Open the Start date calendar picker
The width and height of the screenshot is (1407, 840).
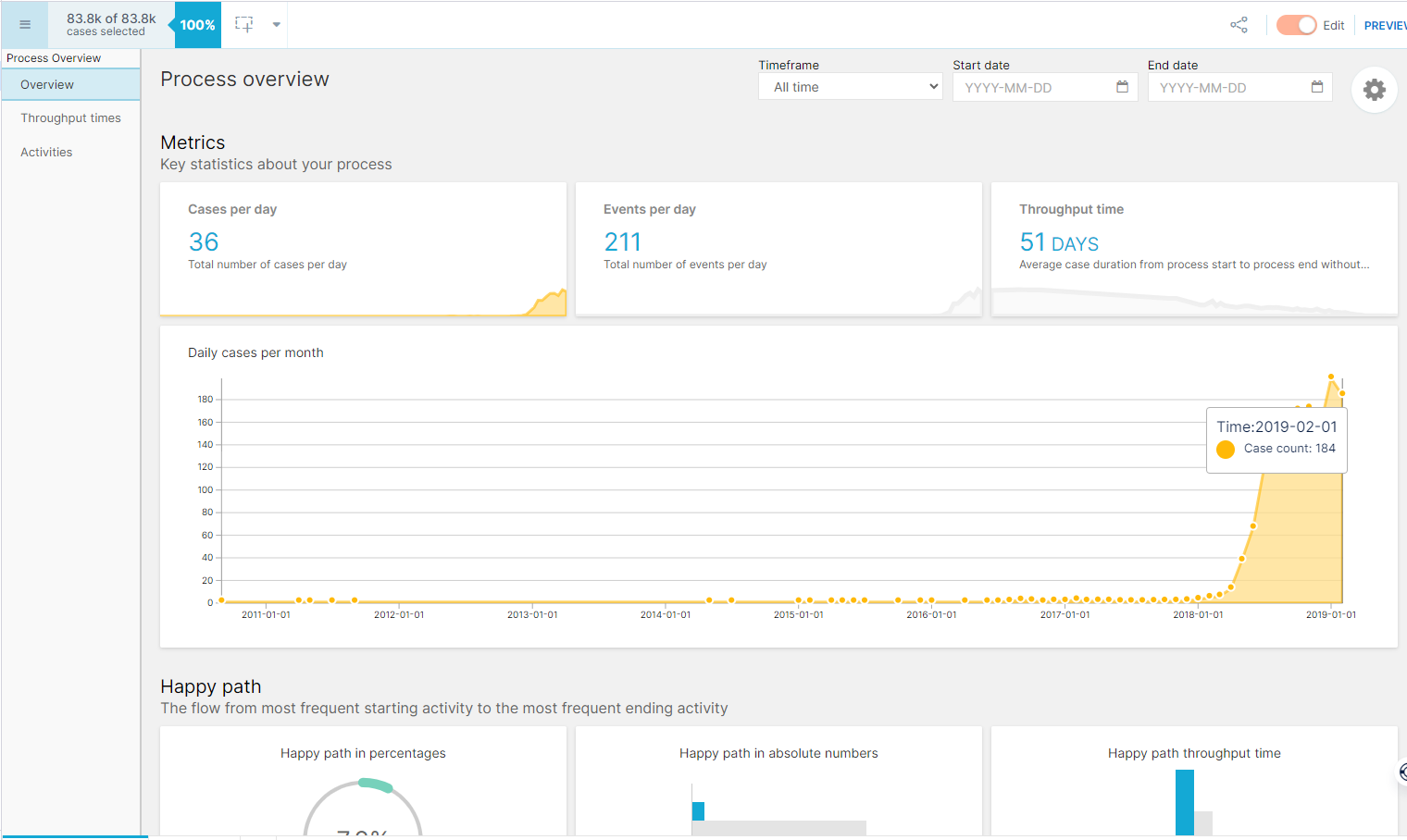[x=1122, y=87]
